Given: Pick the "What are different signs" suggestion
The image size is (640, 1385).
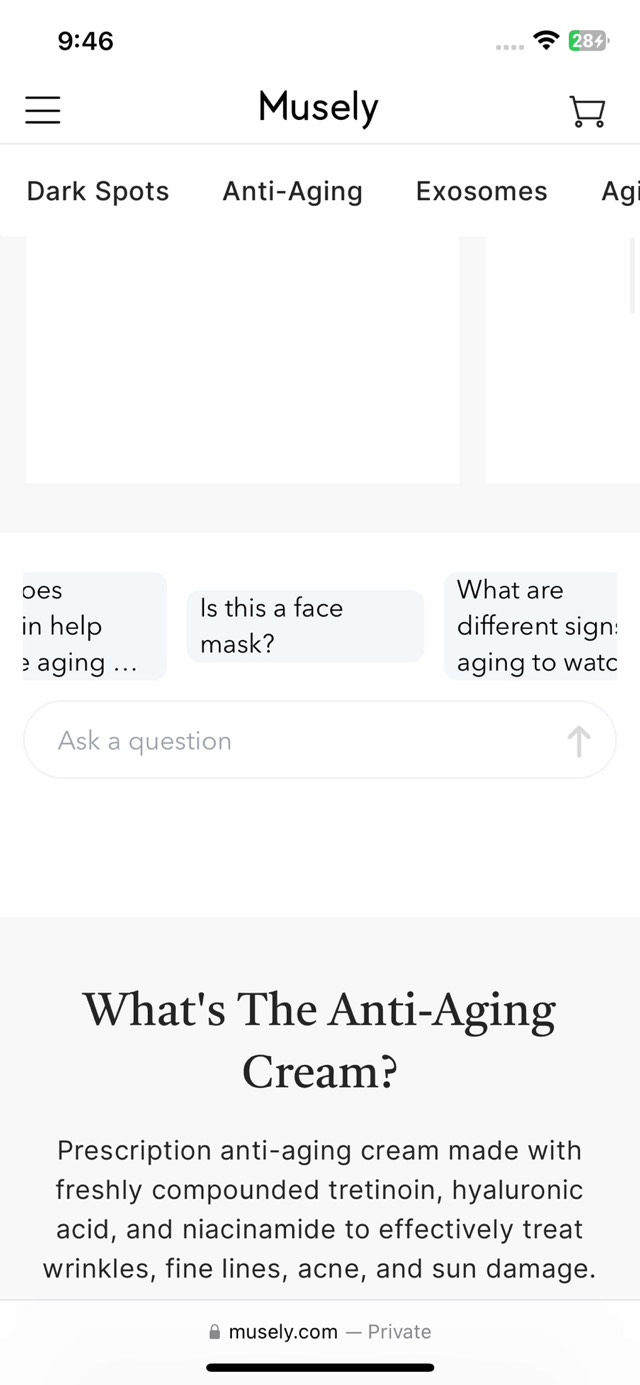Looking at the screenshot, I should 531,626.
